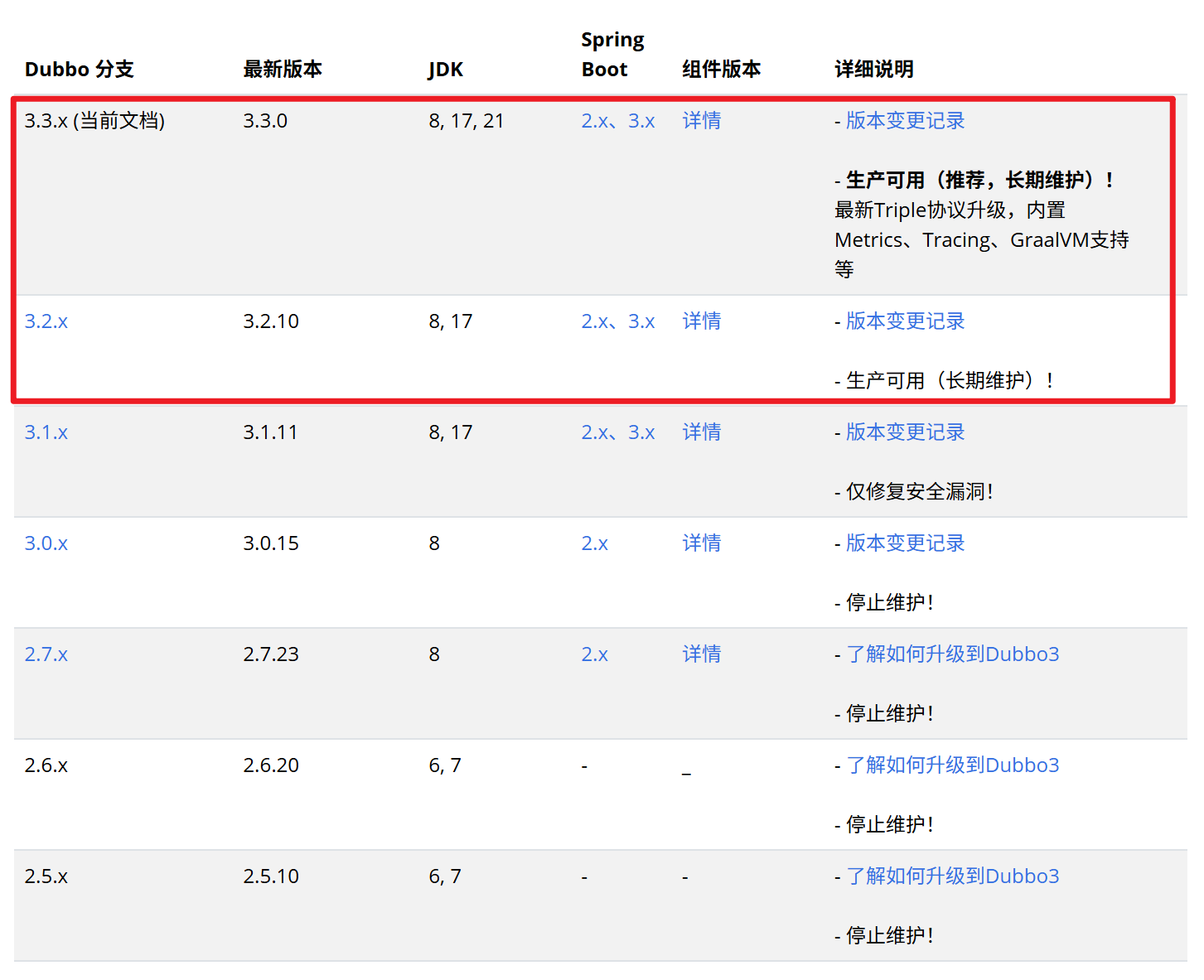This screenshot has height=980, width=1204.
Task: Click the 仅修复安全漏洞! text
Action: coord(919,492)
